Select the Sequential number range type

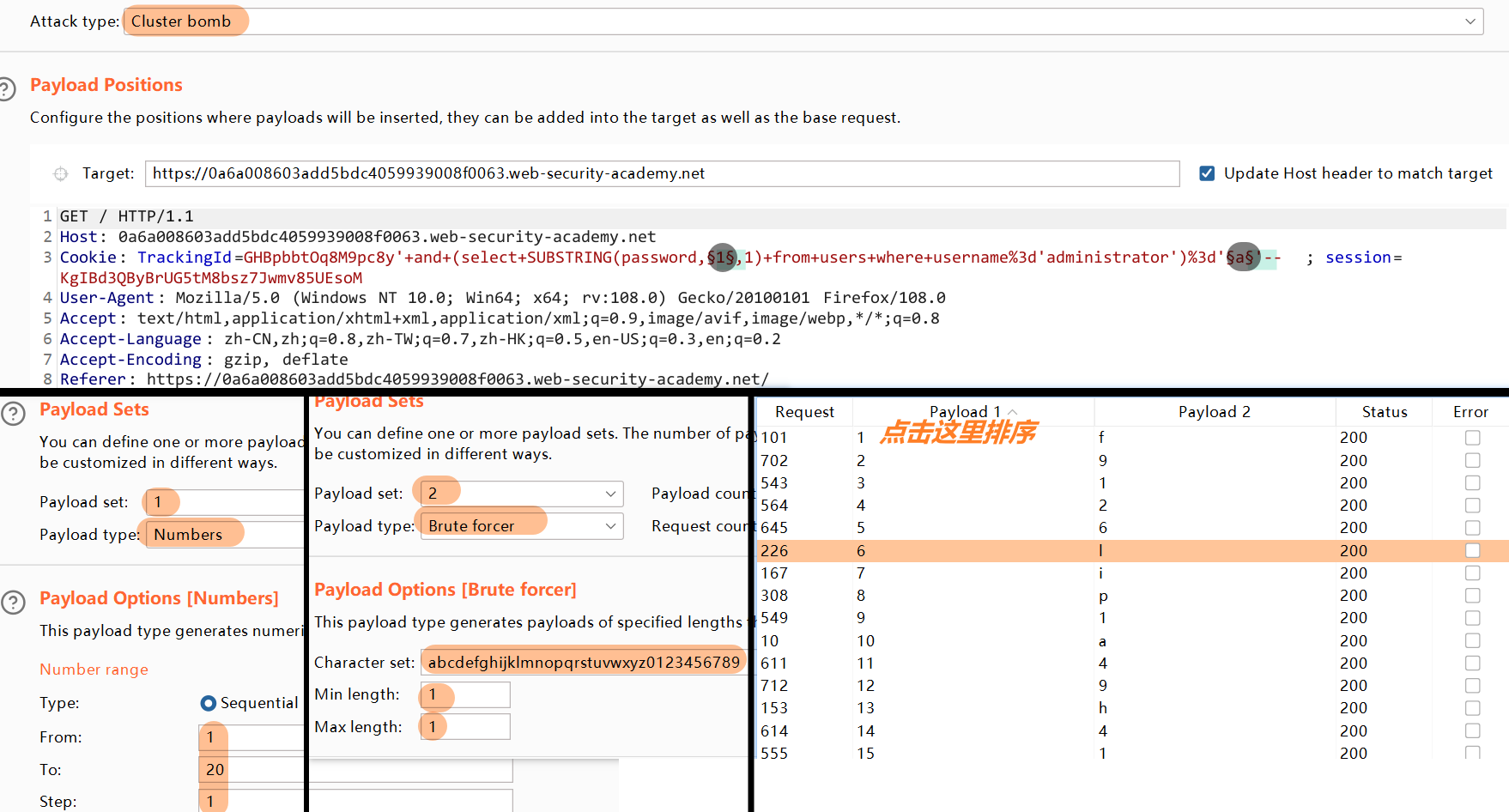[208, 703]
